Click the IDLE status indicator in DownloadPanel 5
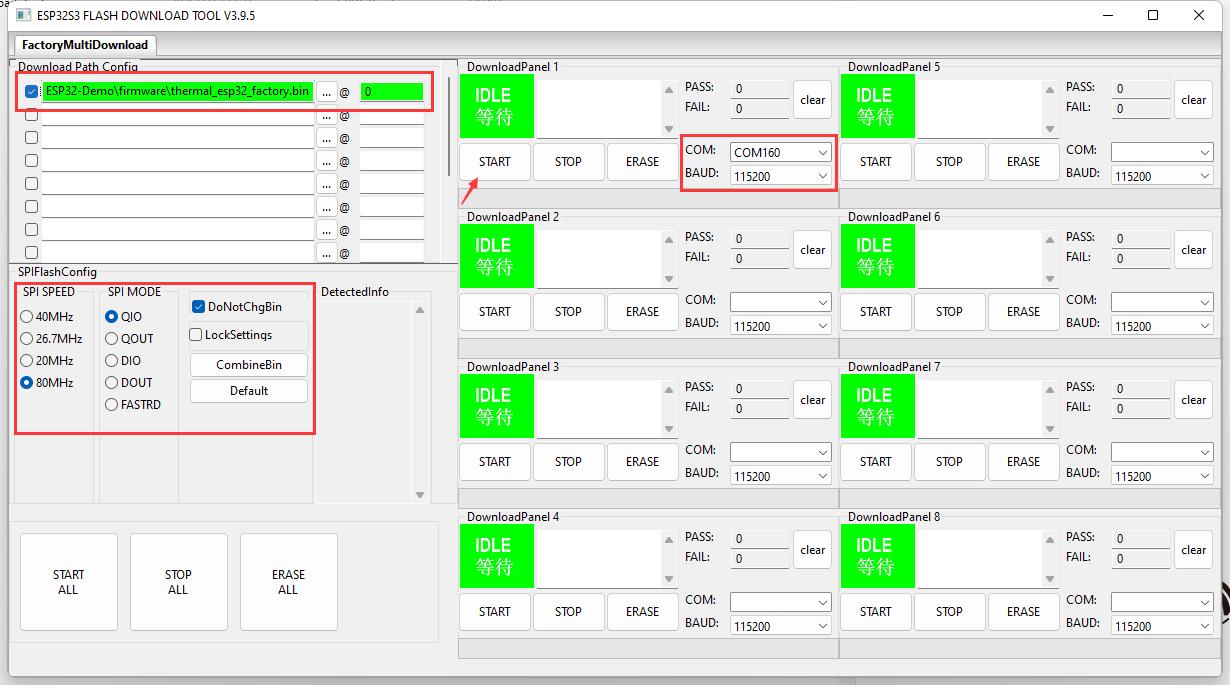Image resolution: width=1230 pixels, height=685 pixels. pos(877,106)
